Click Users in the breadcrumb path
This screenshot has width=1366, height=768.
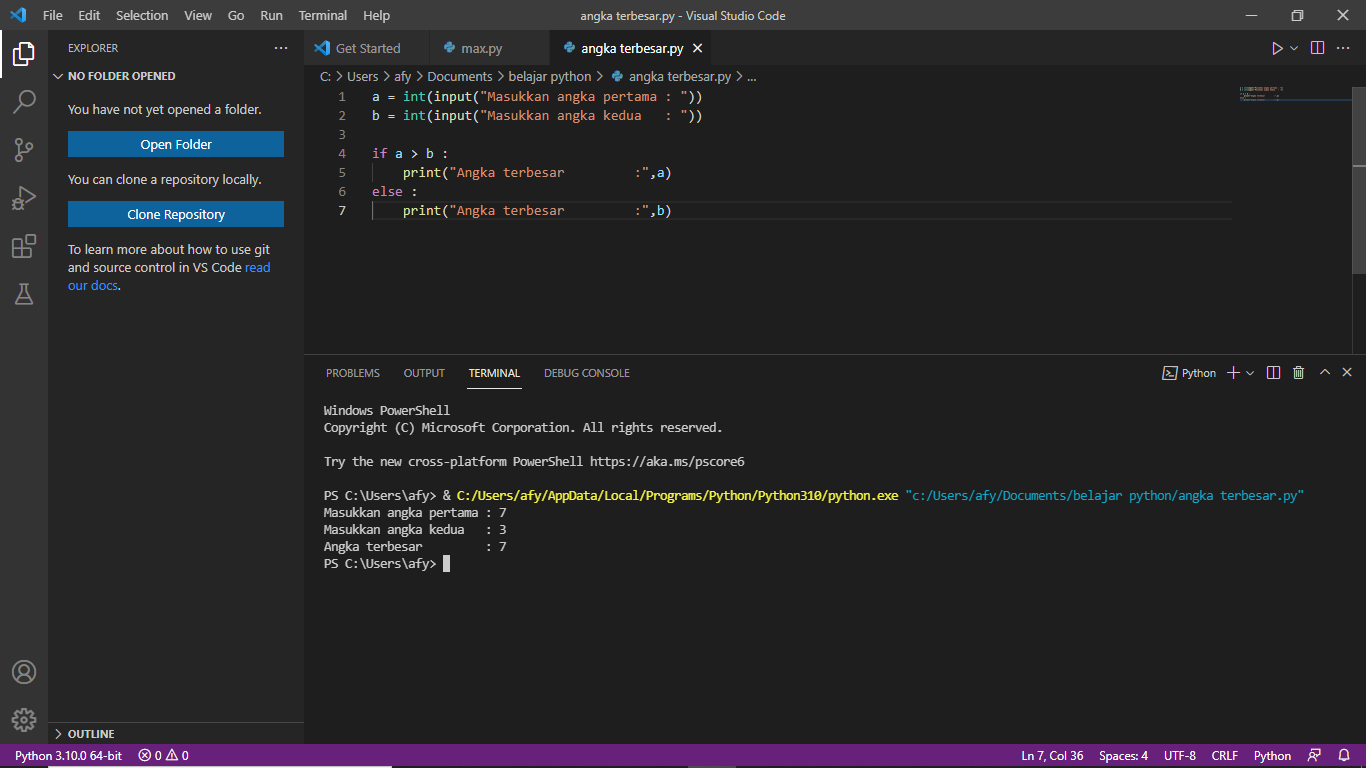(363, 76)
